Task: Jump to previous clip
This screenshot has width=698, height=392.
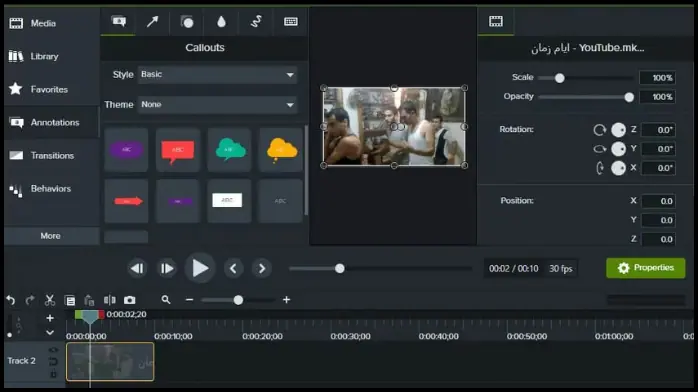Action: [x=233, y=269]
